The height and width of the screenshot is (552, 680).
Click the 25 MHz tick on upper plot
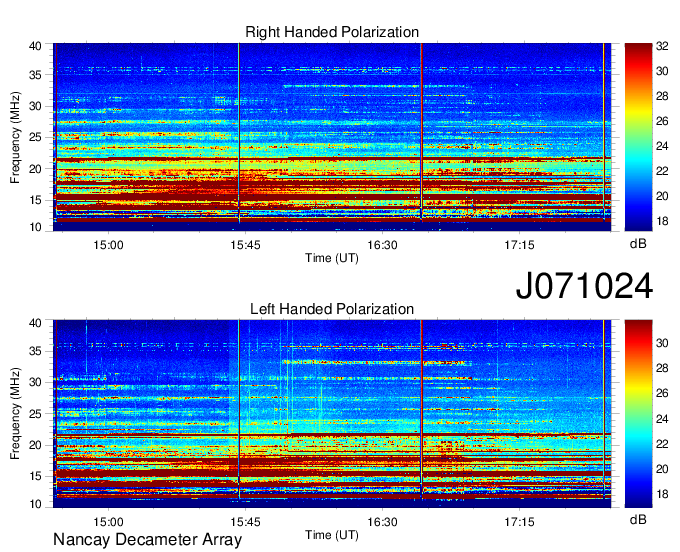[x=35, y=137]
